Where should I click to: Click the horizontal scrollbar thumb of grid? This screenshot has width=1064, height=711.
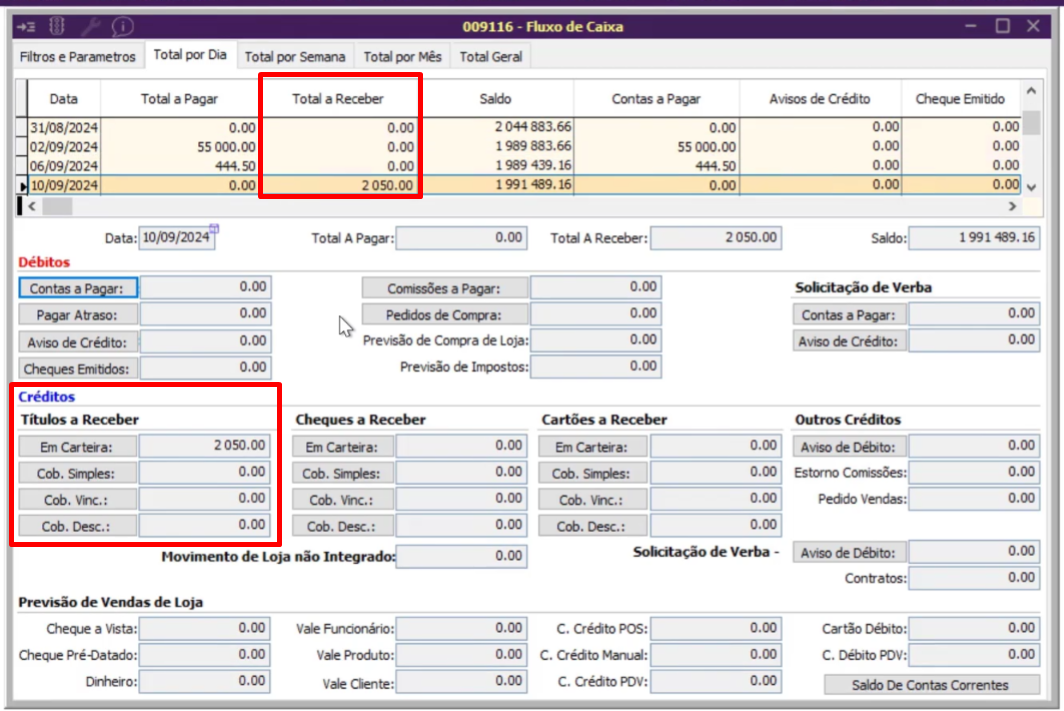(57, 206)
